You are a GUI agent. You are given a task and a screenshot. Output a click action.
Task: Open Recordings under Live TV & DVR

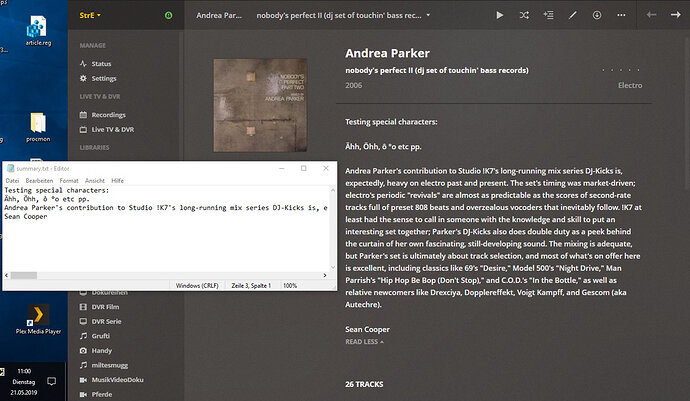[x=108, y=115]
